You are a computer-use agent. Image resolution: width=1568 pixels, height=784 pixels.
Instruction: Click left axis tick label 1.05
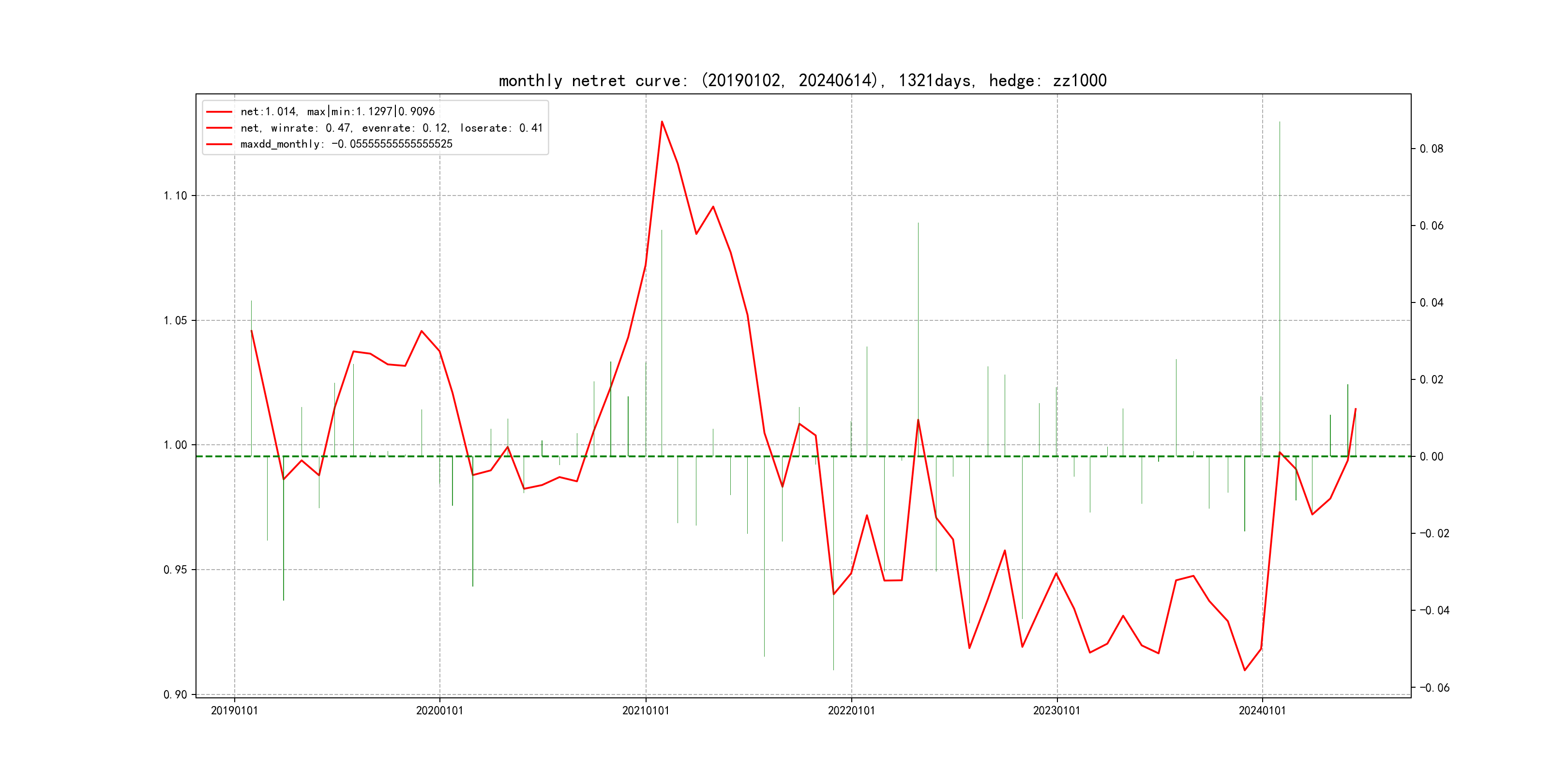(x=175, y=321)
